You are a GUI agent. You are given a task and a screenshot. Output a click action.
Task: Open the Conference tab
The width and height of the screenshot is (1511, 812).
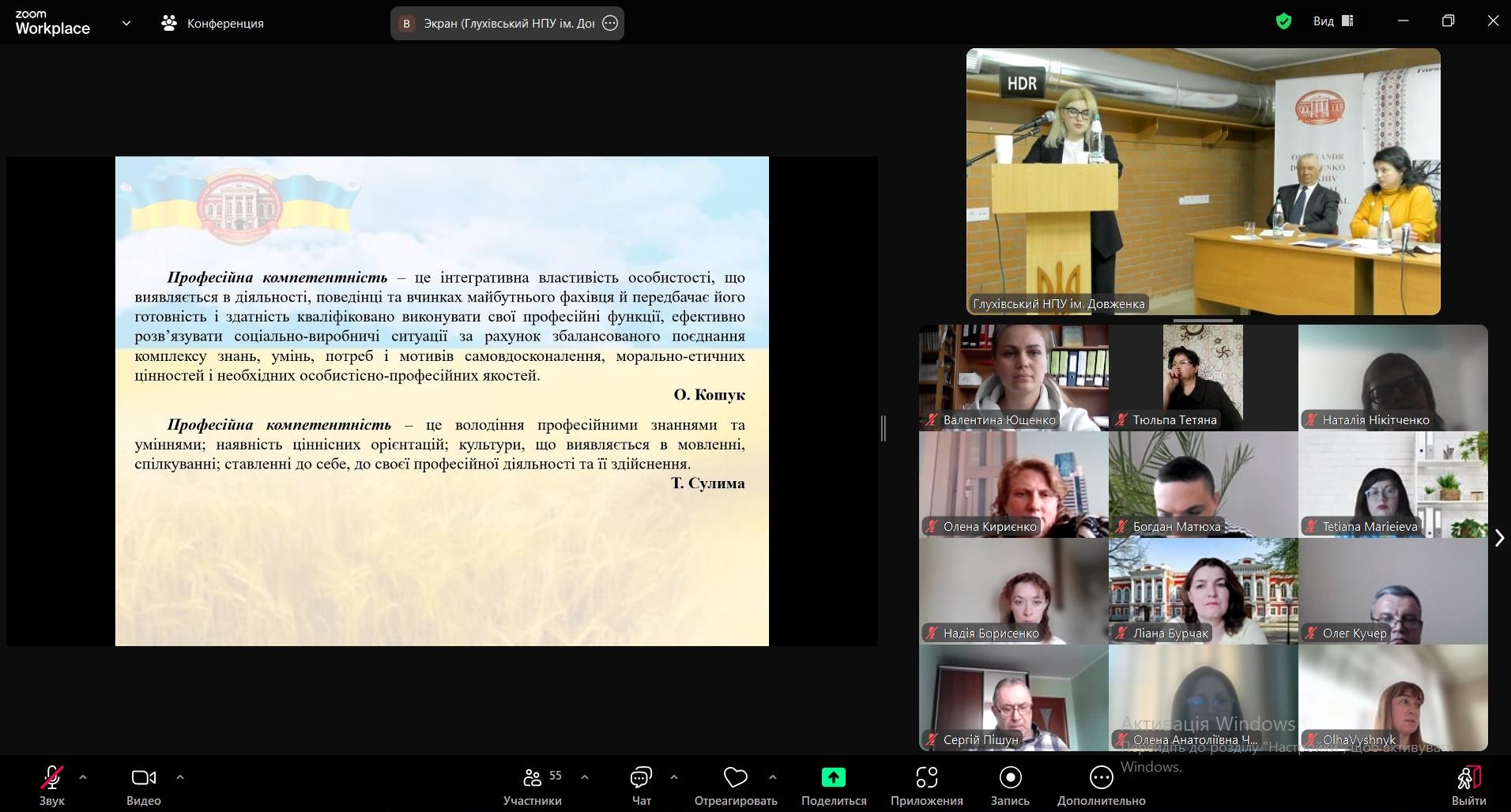click(x=213, y=23)
